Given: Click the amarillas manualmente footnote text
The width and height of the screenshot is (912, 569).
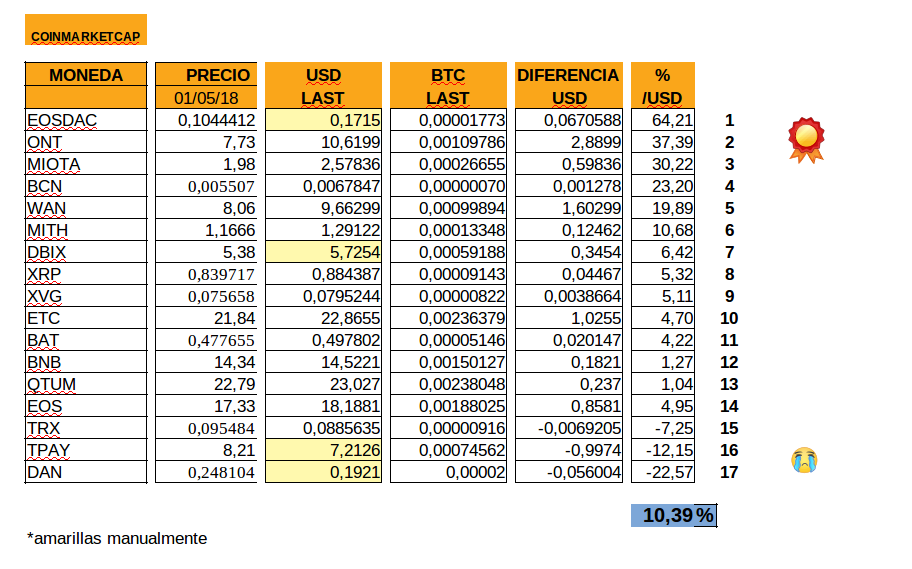Looking at the screenshot, I should 117,538.
